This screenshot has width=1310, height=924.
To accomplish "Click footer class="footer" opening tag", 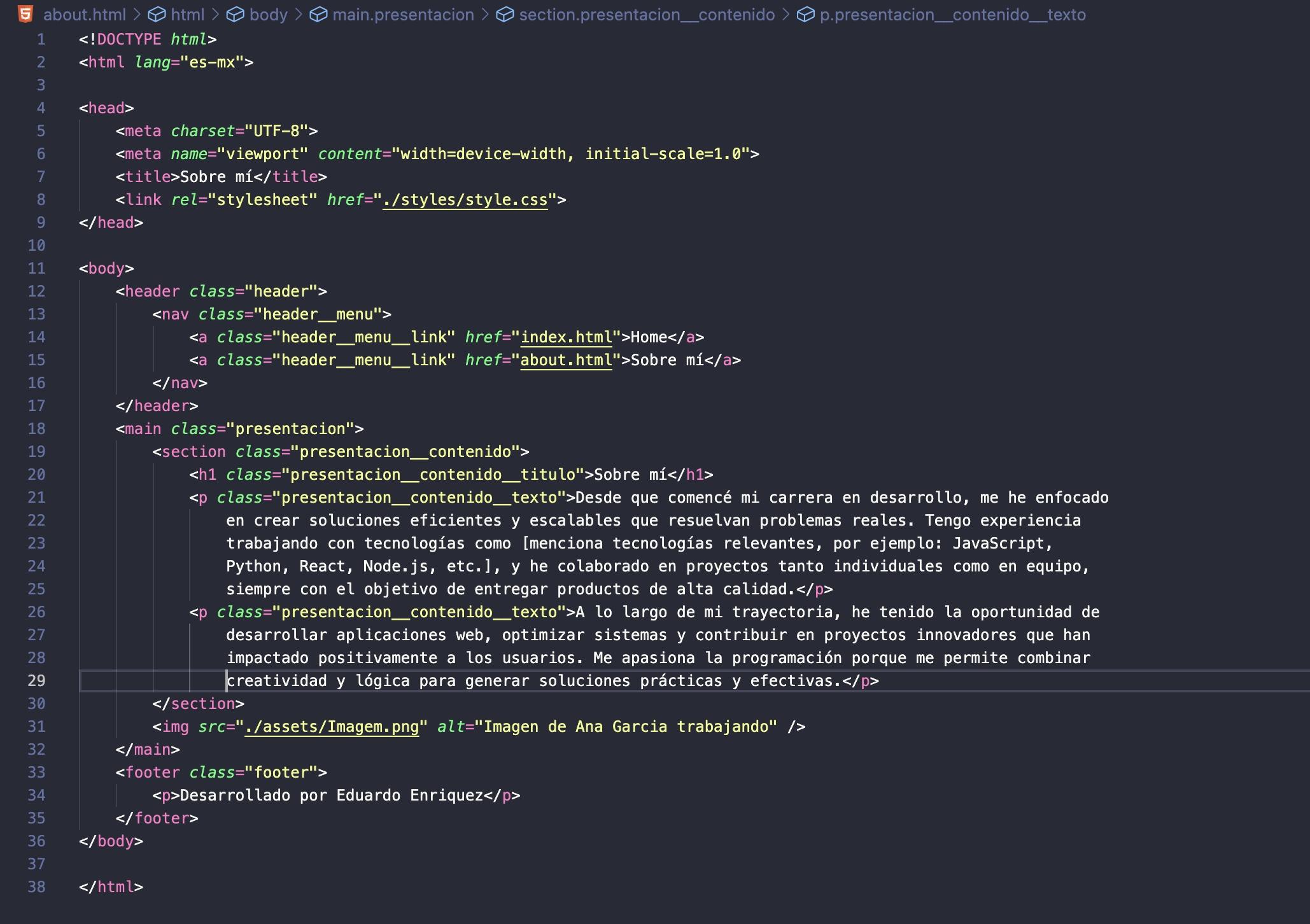I will 221,773.
